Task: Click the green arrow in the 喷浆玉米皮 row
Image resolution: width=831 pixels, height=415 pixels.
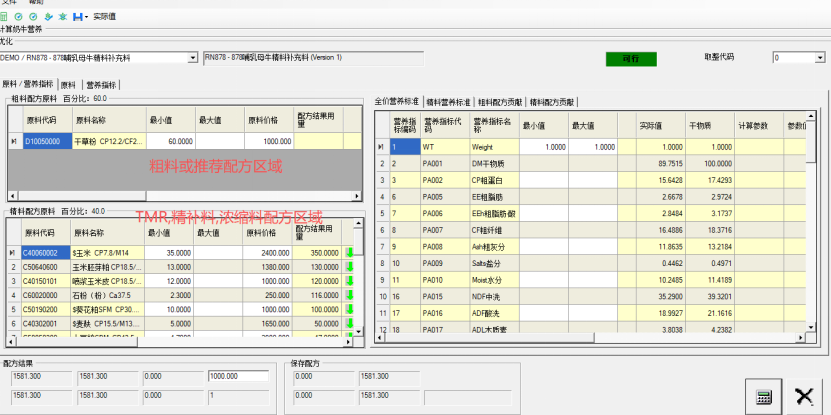Action: pos(349,281)
